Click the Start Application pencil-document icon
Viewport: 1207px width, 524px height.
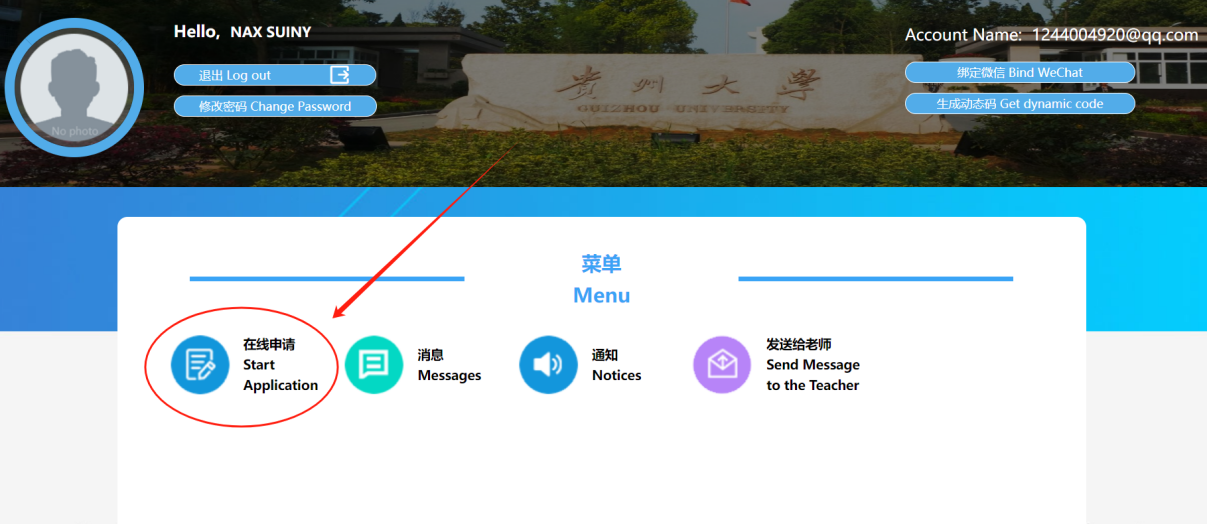[x=200, y=364]
